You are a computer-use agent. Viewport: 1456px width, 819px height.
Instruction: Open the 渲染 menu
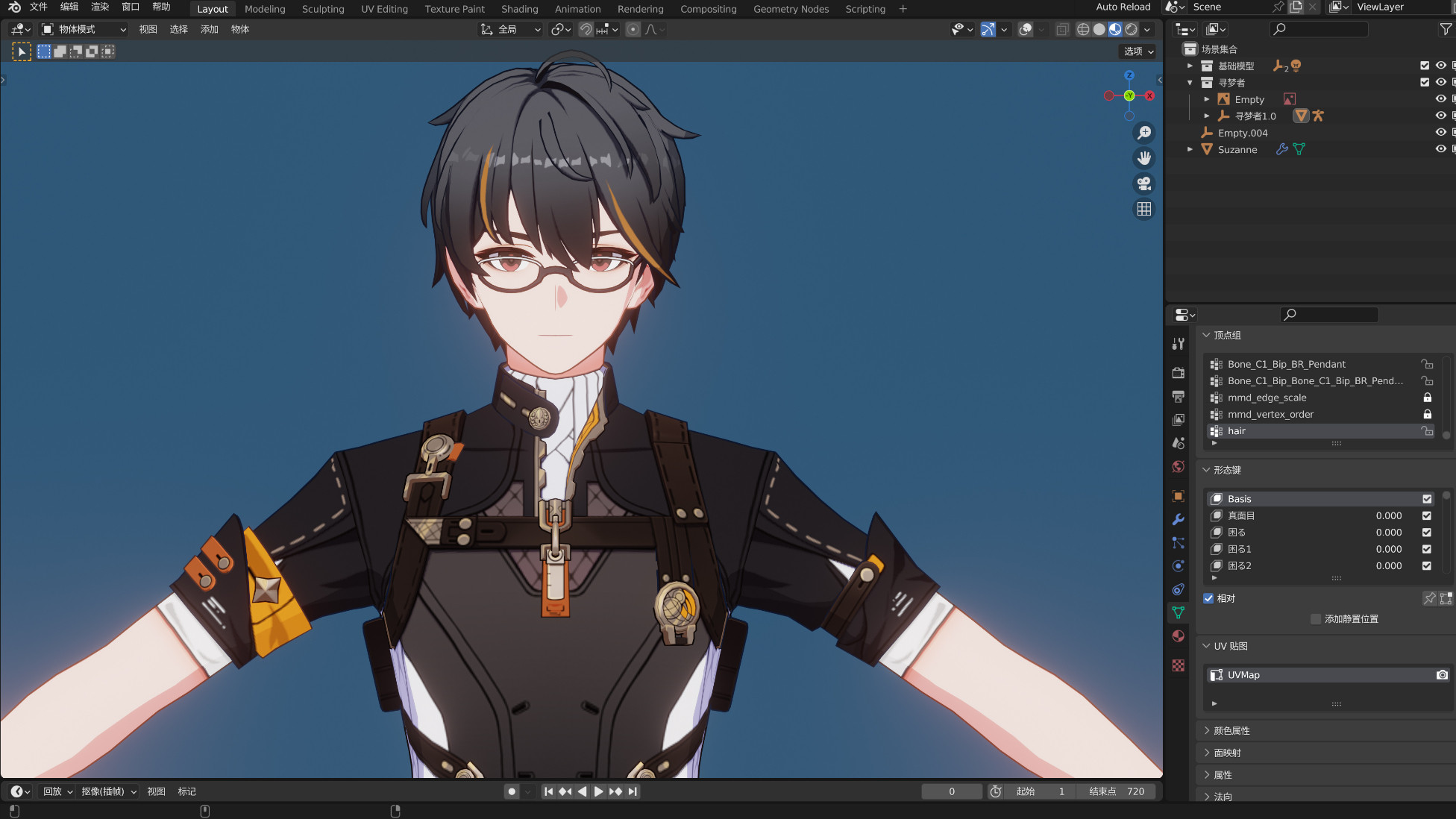click(99, 7)
